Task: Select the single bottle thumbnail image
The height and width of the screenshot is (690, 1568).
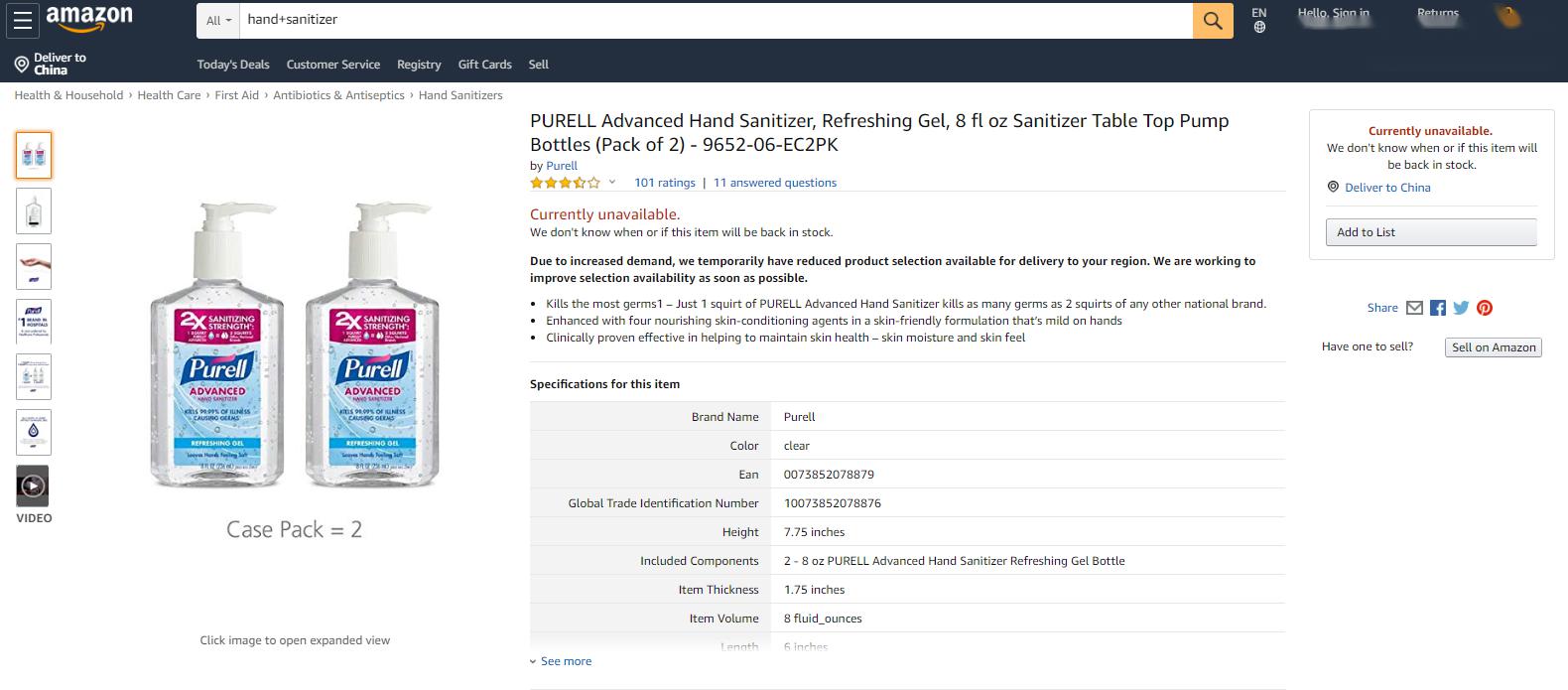Action: [34, 210]
